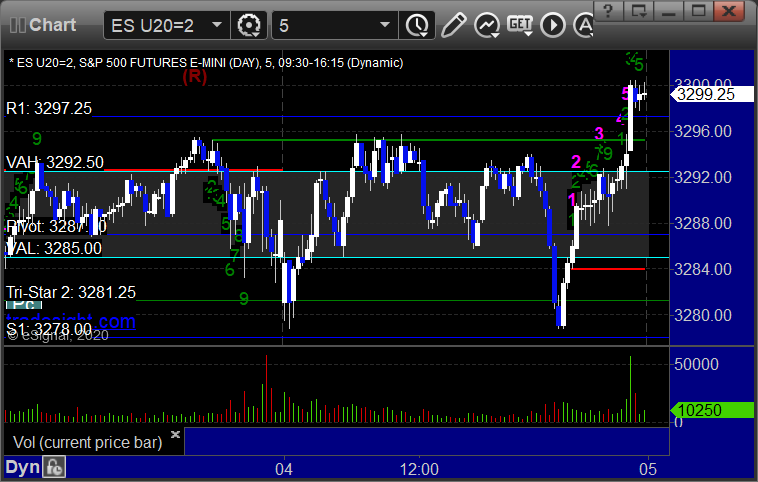Click the VAL: 3285.00 label
This screenshot has width=758, height=482.
tap(54, 248)
